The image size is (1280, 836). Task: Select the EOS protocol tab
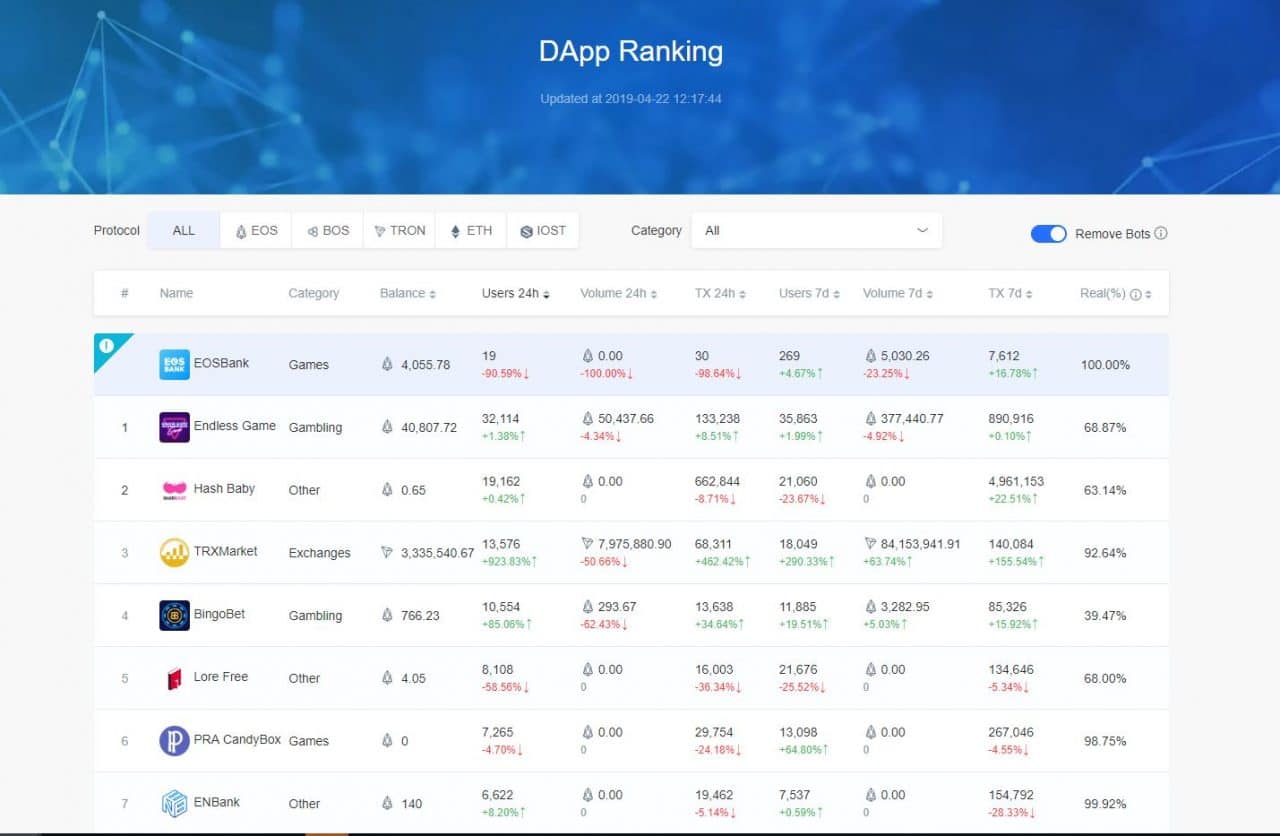(256, 230)
